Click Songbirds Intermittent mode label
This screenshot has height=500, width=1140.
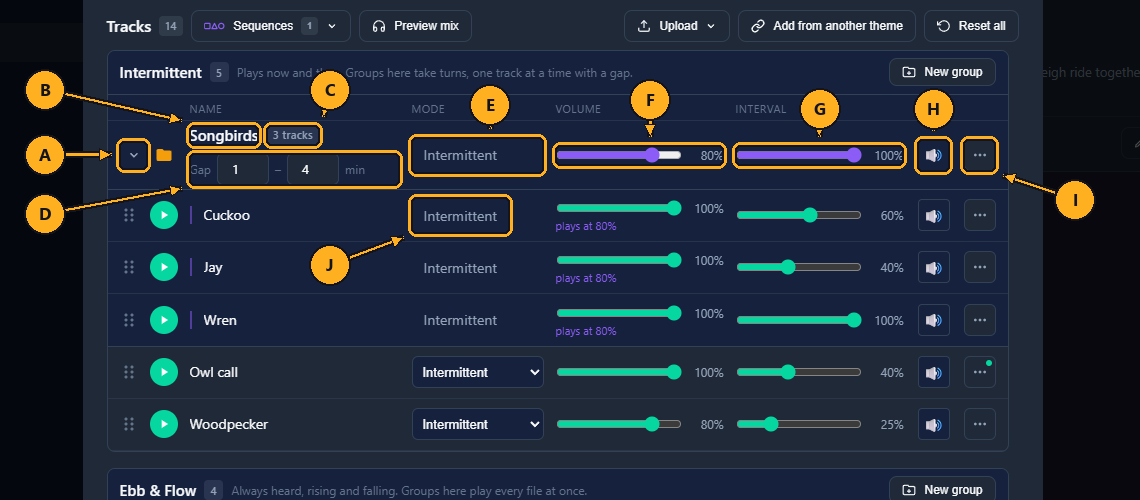460,155
